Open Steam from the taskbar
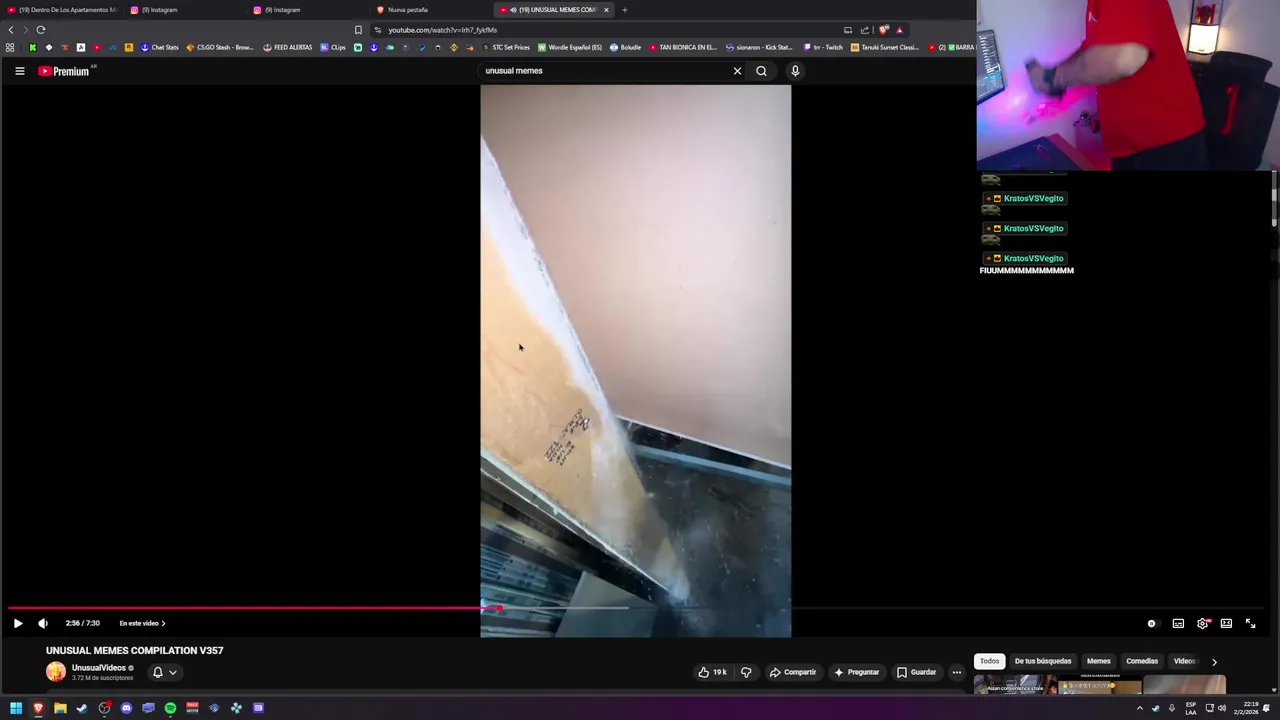This screenshot has width=1280, height=720. (82, 708)
